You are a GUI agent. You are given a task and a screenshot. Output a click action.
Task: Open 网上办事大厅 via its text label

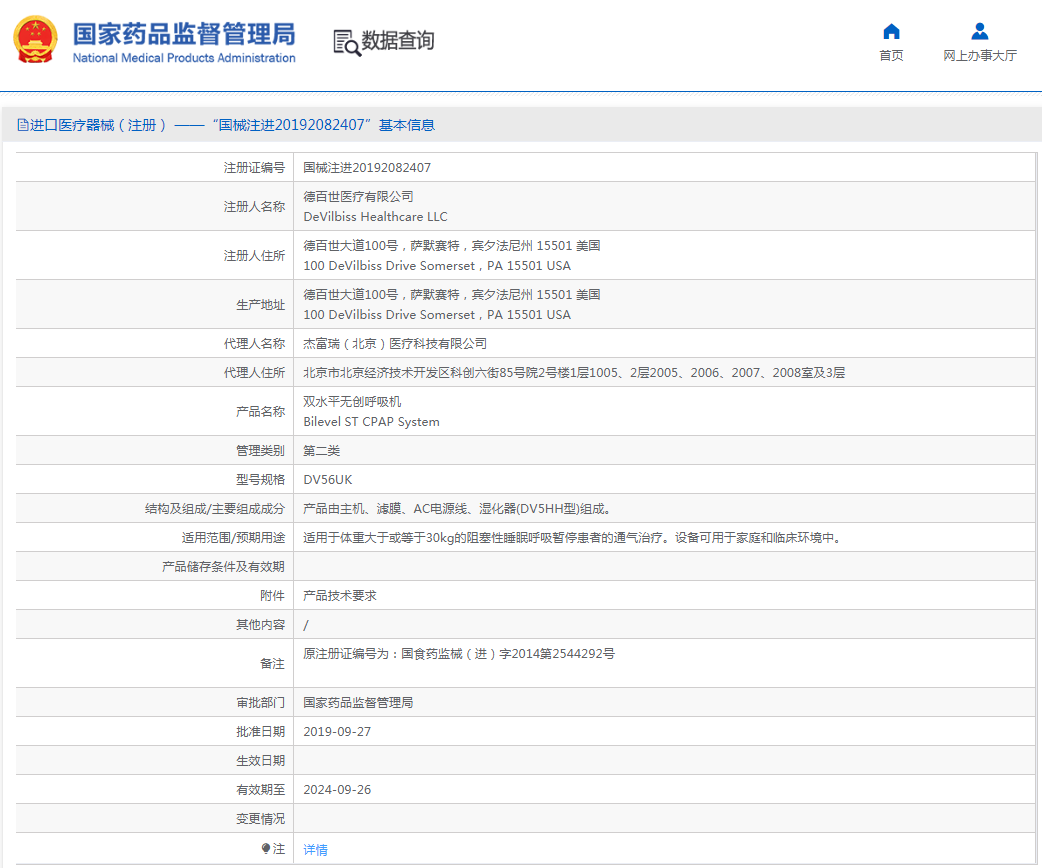click(980, 56)
